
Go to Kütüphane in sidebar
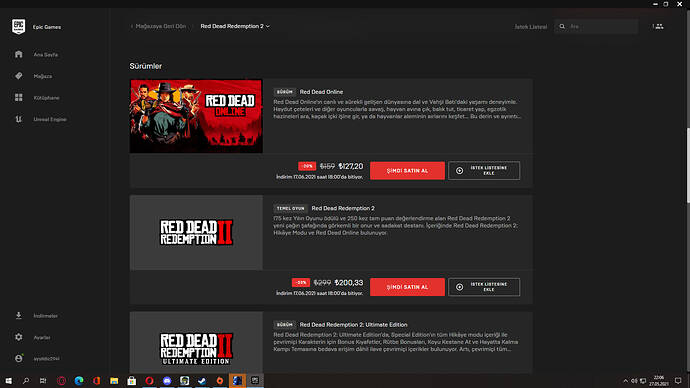coord(46,98)
